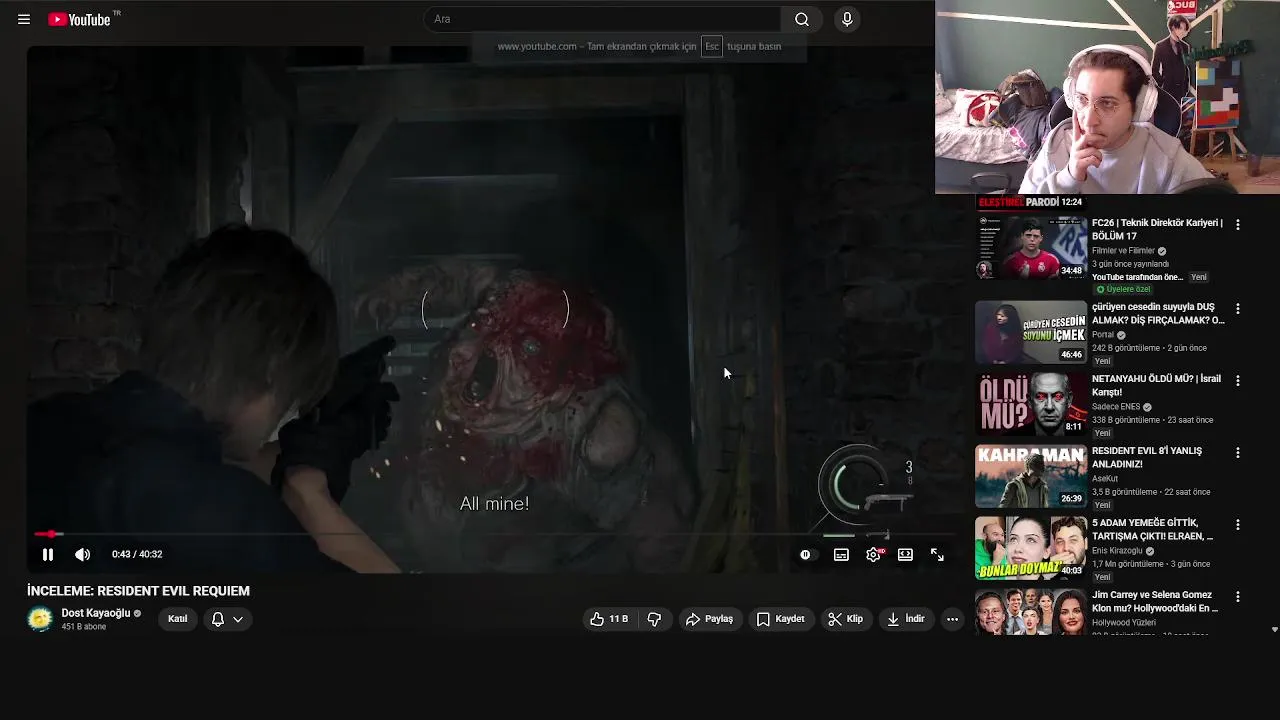Focus the Ara search field
The image size is (1280, 720).
coord(602,19)
